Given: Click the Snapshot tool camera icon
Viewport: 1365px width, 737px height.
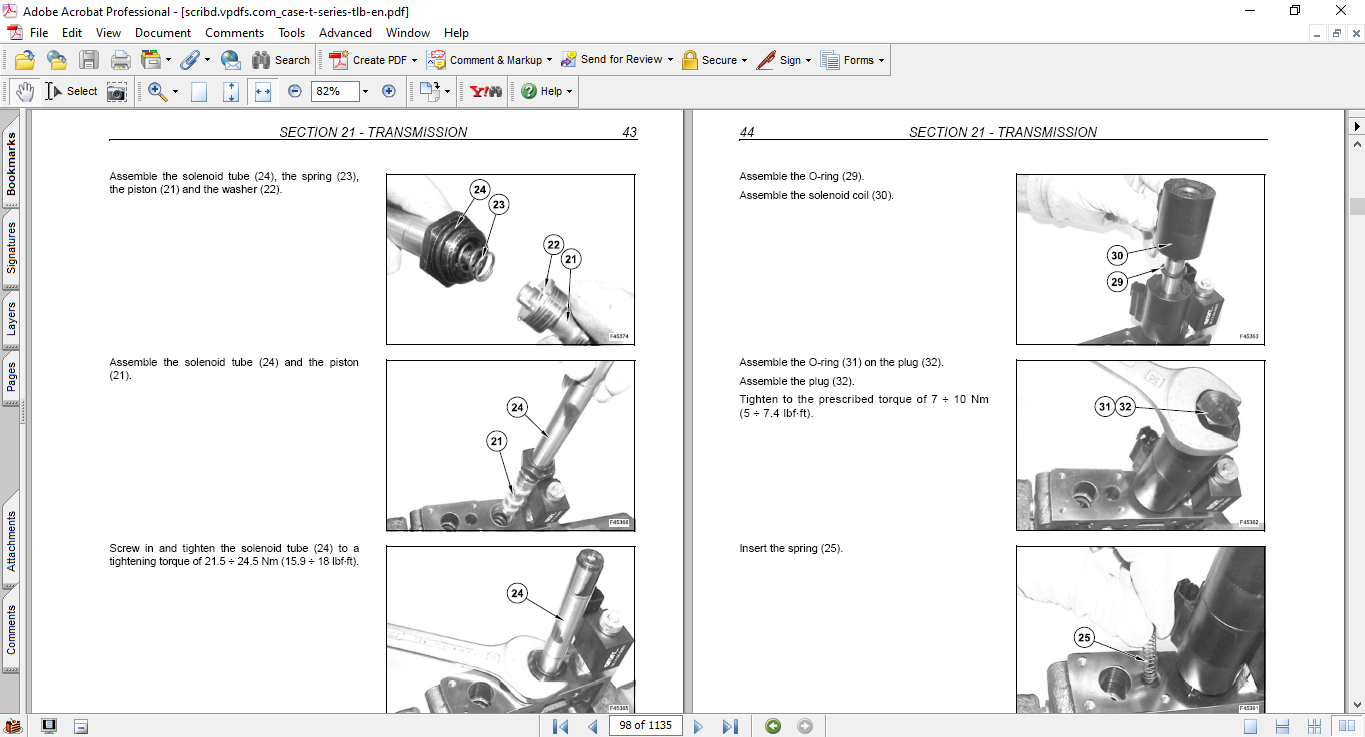Looking at the screenshot, I should click(x=117, y=91).
